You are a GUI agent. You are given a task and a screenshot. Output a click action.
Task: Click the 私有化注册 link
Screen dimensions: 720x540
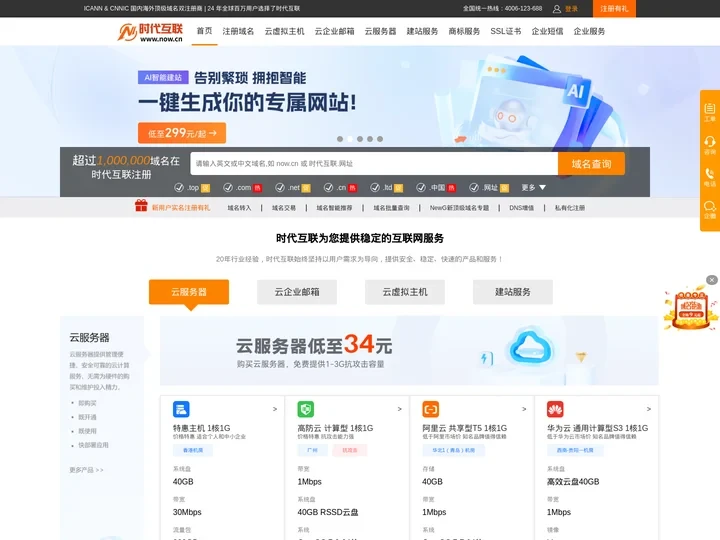tap(570, 208)
